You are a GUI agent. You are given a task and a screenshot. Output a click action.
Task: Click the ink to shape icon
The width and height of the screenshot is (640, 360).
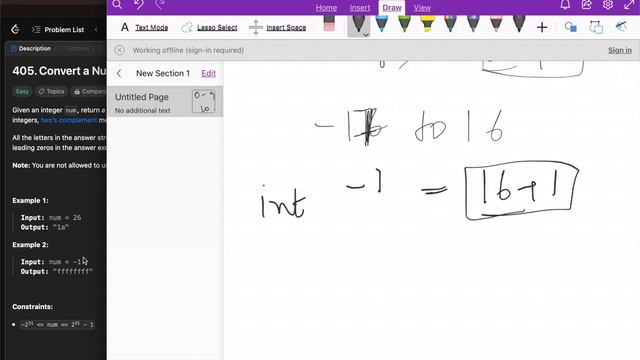pos(596,27)
